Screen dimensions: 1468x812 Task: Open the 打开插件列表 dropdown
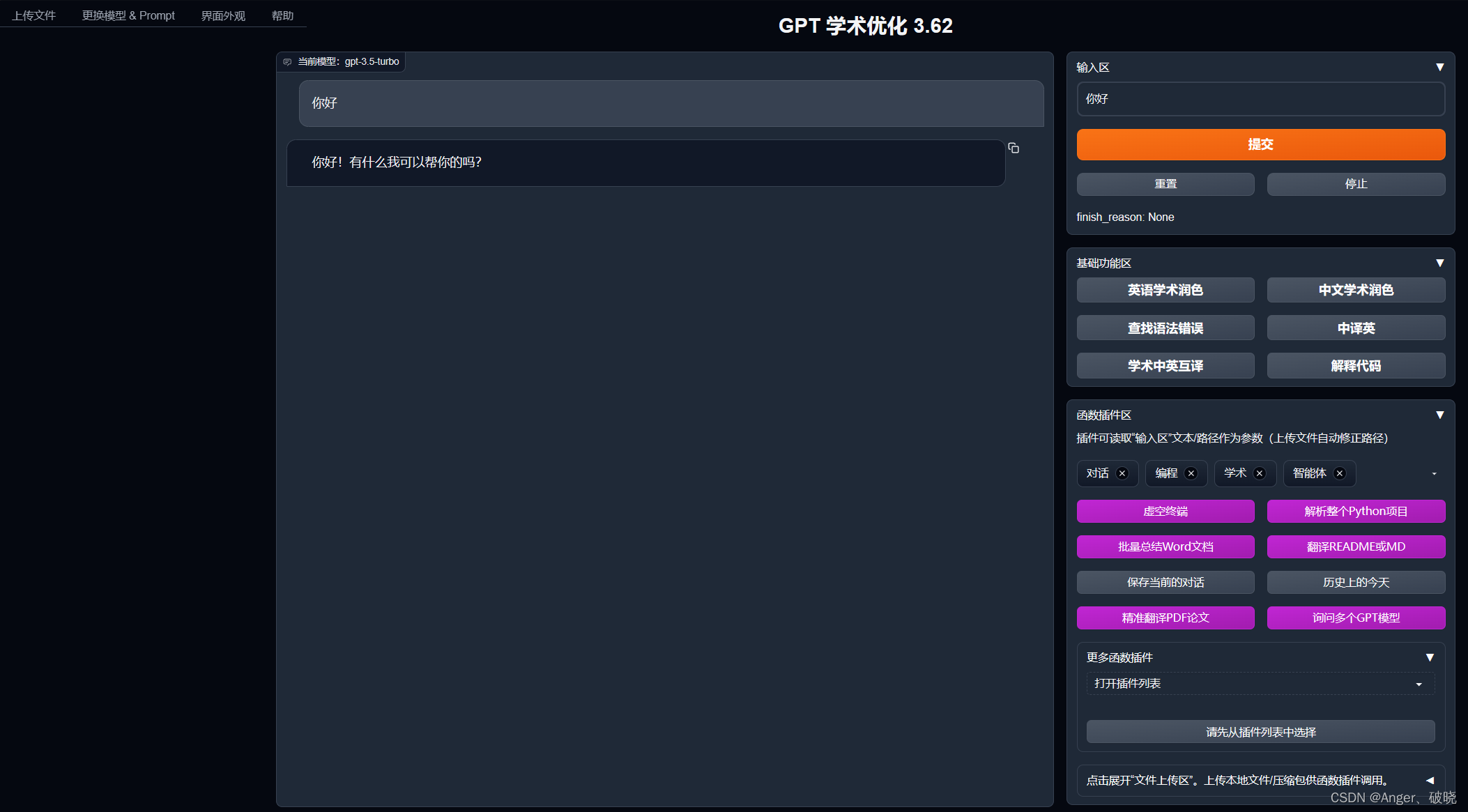tap(1259, 684)
